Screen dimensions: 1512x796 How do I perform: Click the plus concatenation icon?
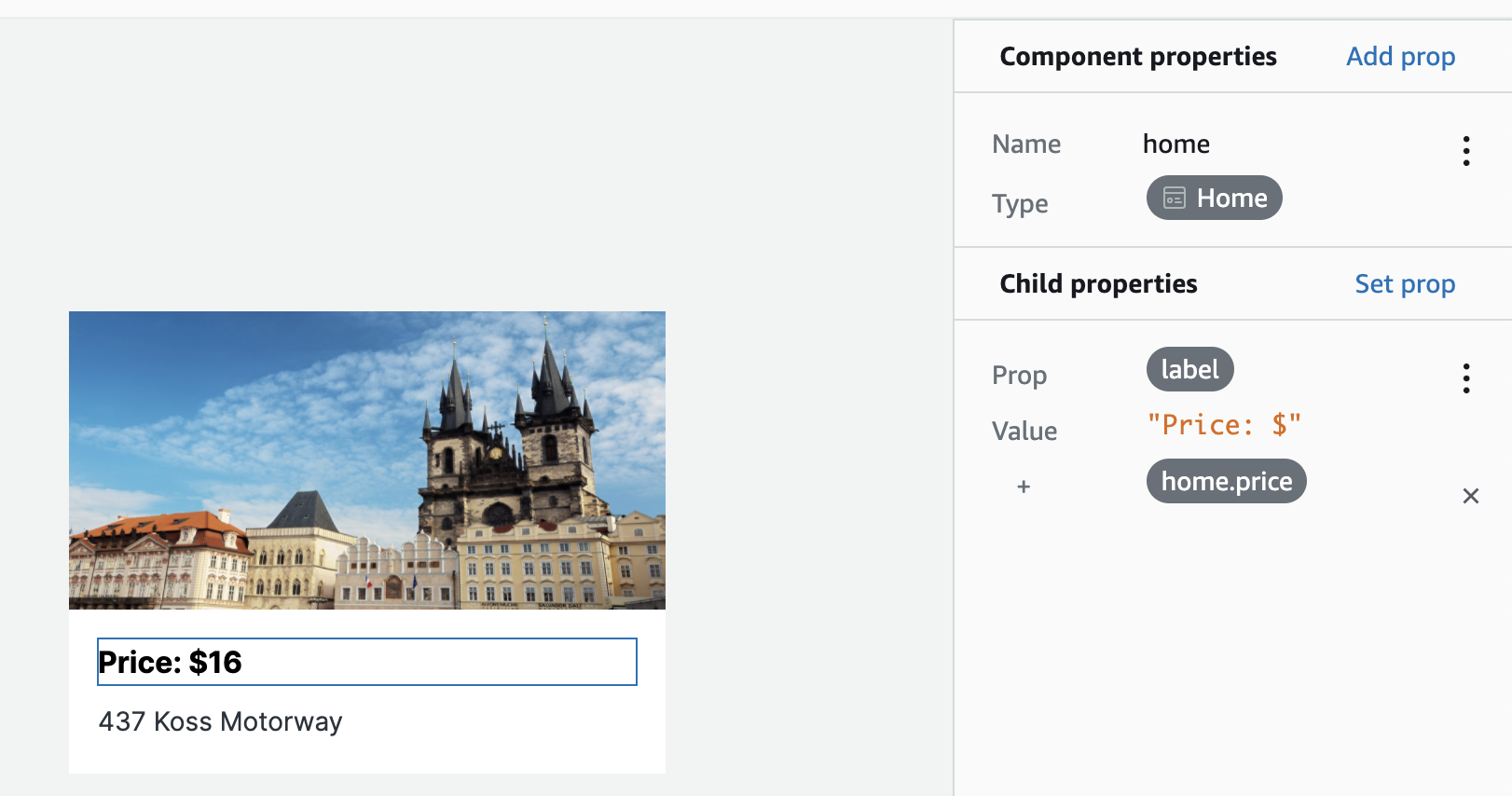pyautogui.click(x=1024, y=487)
